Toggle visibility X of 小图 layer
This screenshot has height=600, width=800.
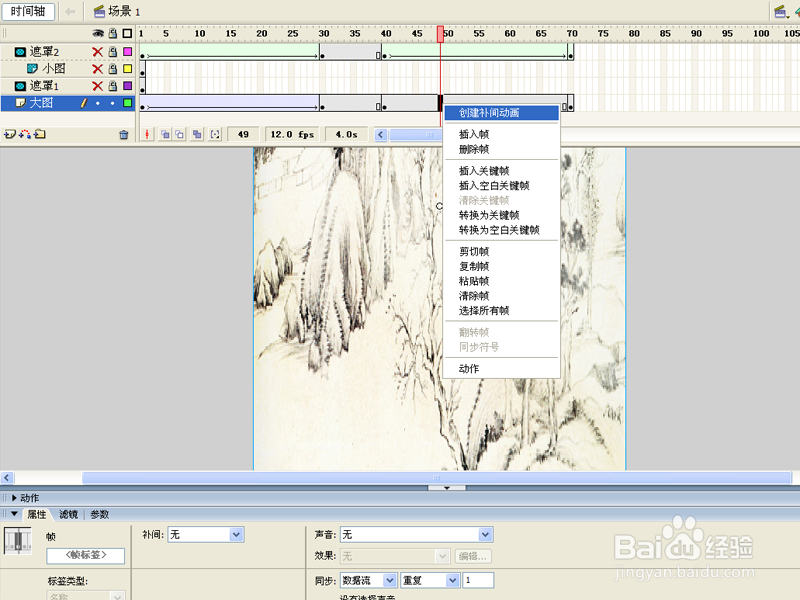97,68
